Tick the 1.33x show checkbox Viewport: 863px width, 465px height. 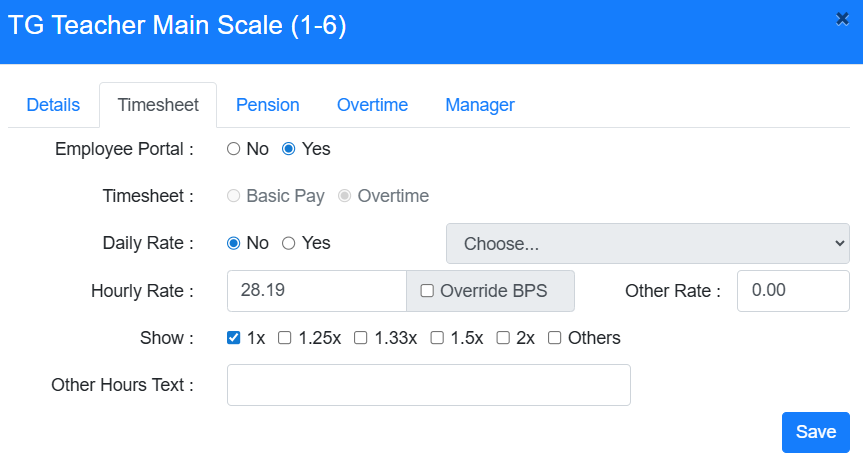tap(361, 338)
